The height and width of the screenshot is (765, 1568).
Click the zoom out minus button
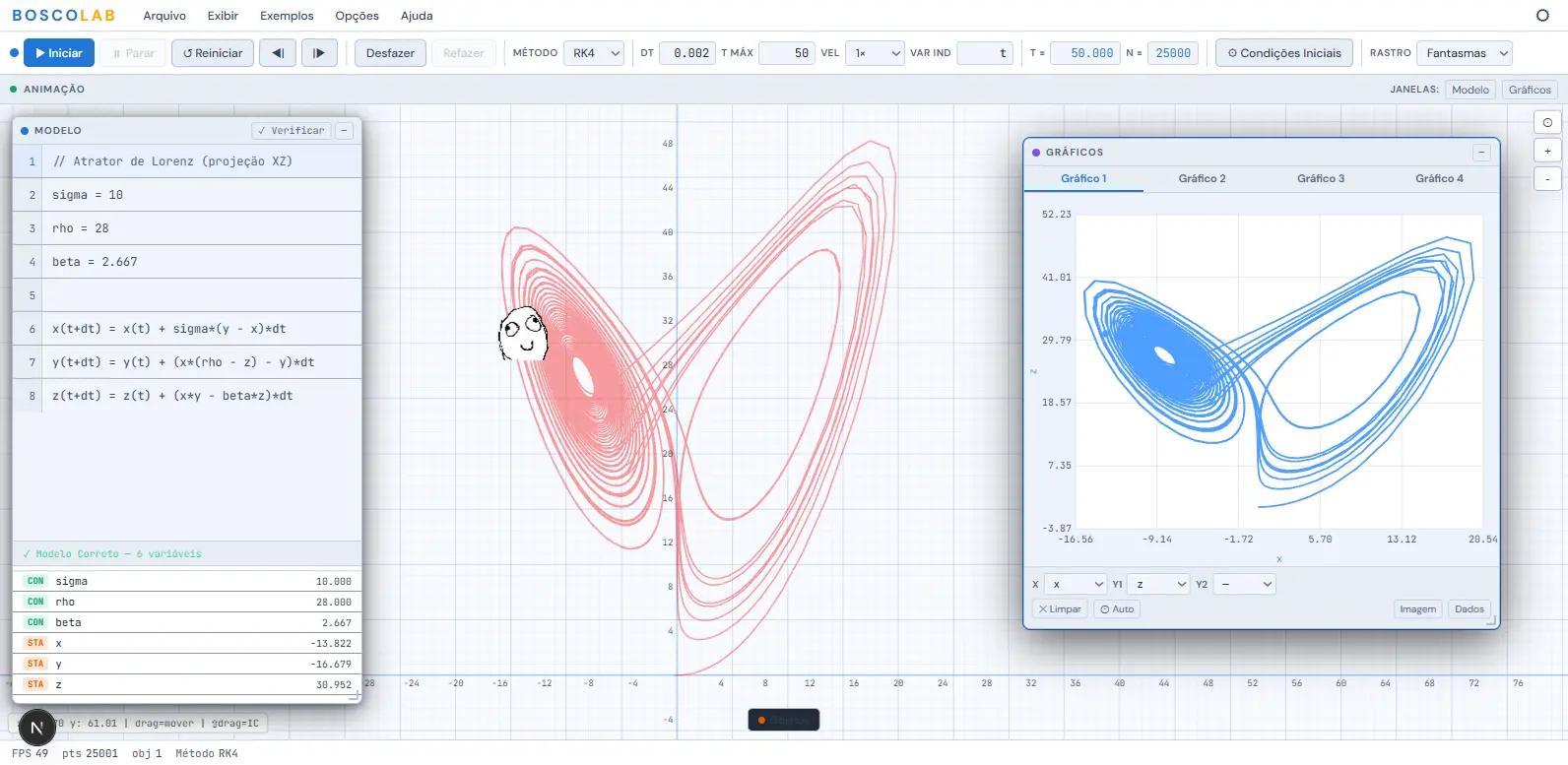(1547, 179)
